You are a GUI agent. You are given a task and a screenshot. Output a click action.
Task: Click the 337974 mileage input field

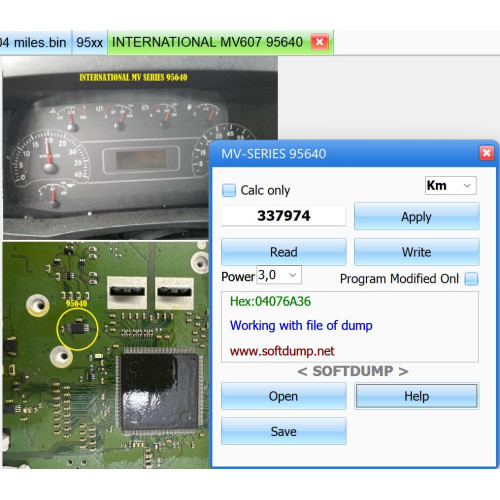(x=284, y=216)
